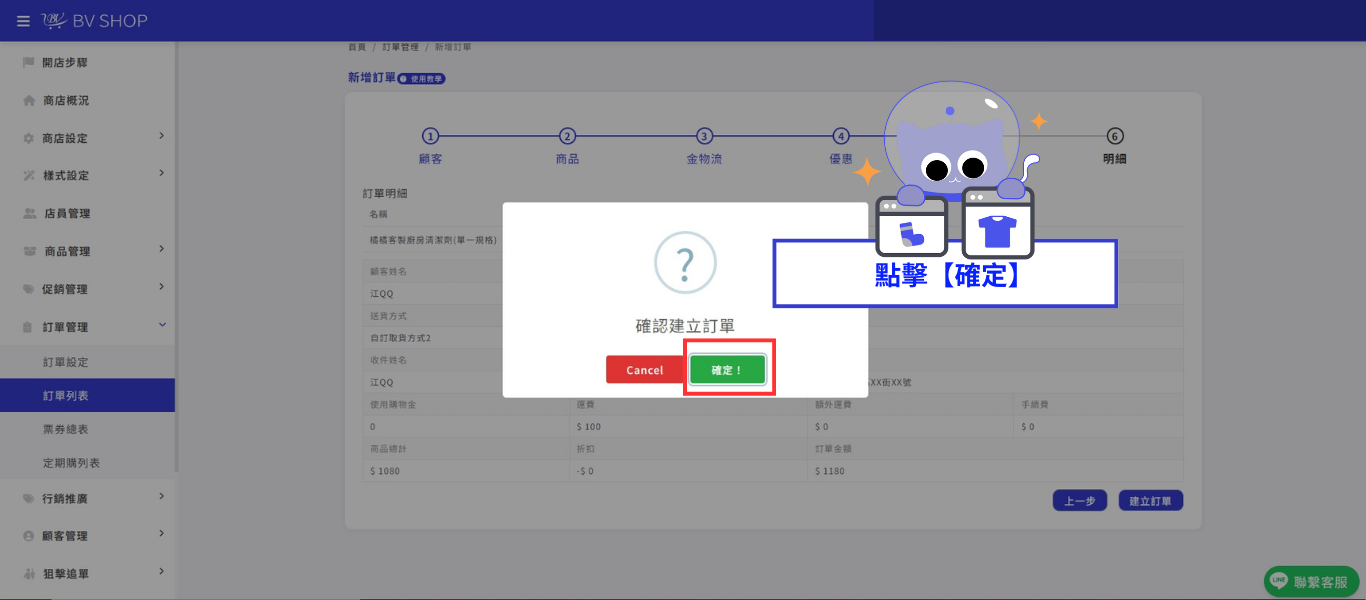The width and height of the screenshot is (1366, 600).
Task: Expand the 商品管理 submenu
Action: [x=161, y=250]
